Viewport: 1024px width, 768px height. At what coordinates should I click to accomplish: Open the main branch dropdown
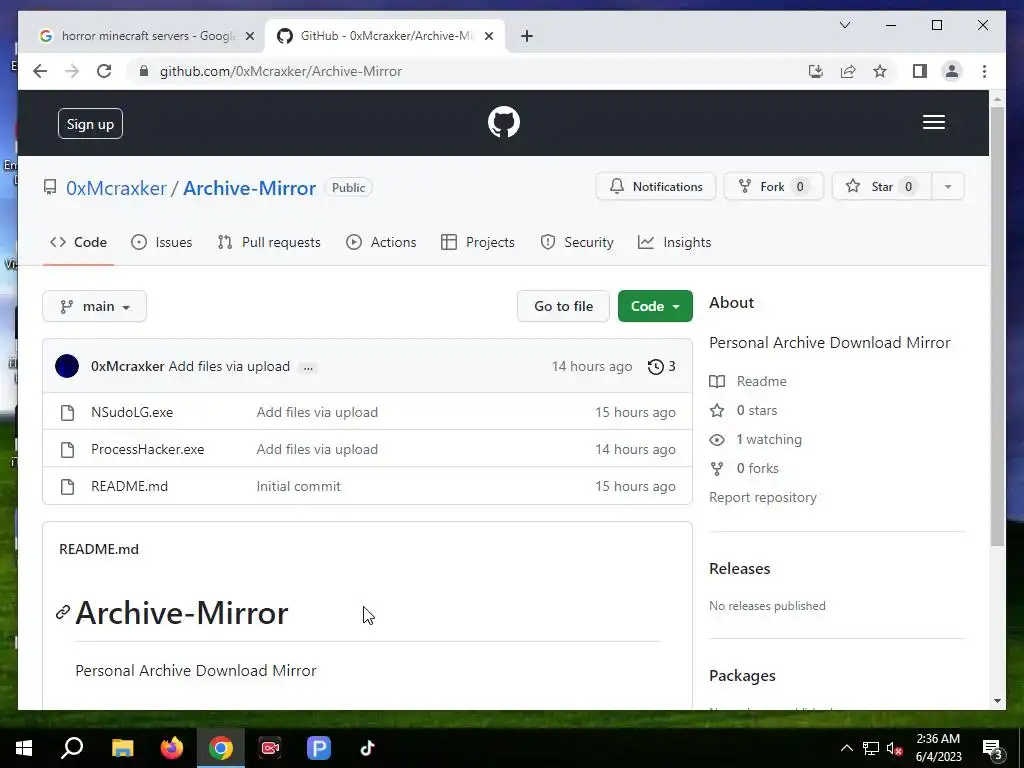pos(95,306)
